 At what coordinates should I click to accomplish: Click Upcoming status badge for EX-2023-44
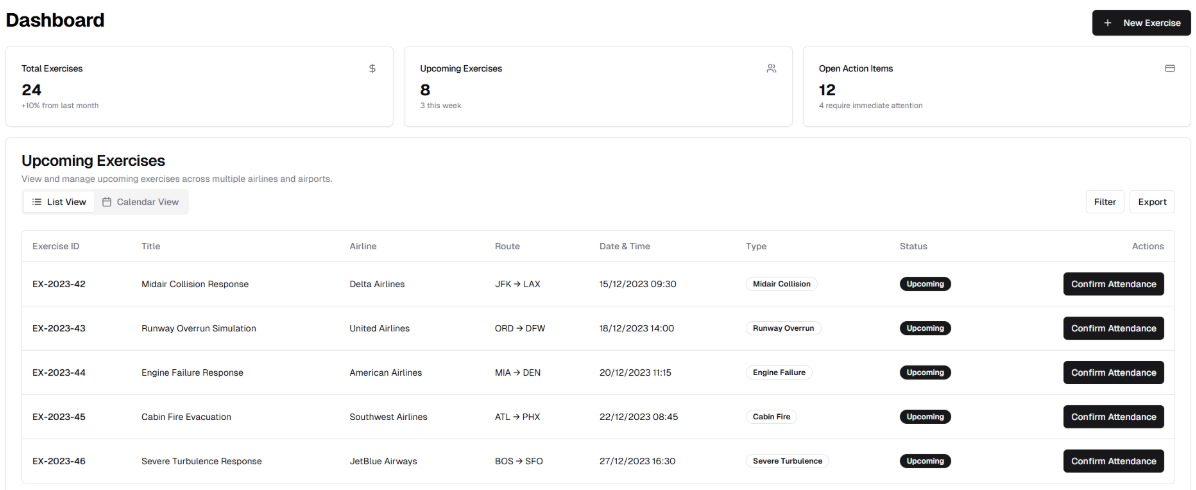tap(925, 372)
